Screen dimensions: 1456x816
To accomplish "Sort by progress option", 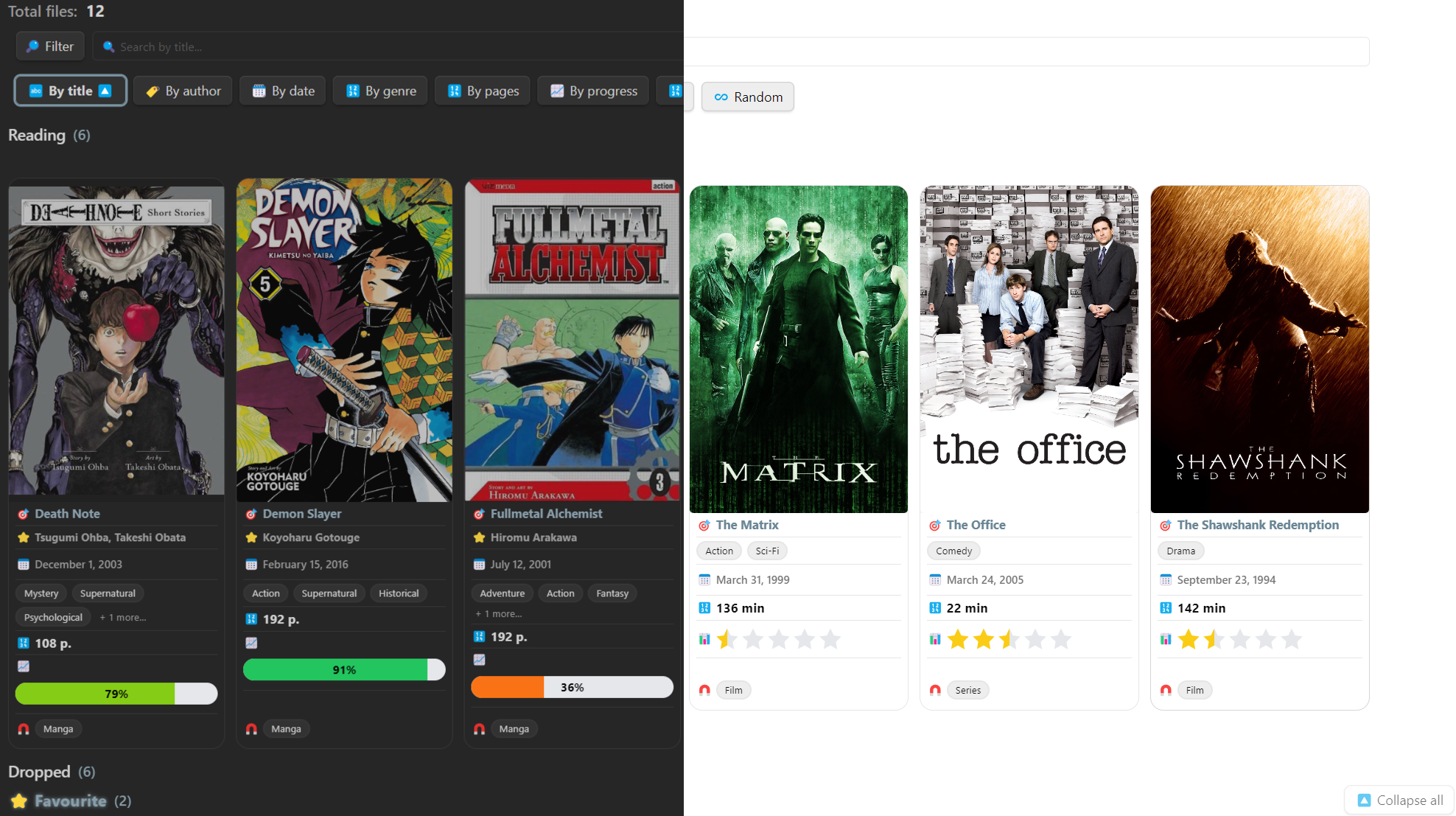I will pyautogui.click(x=593, y=91).
